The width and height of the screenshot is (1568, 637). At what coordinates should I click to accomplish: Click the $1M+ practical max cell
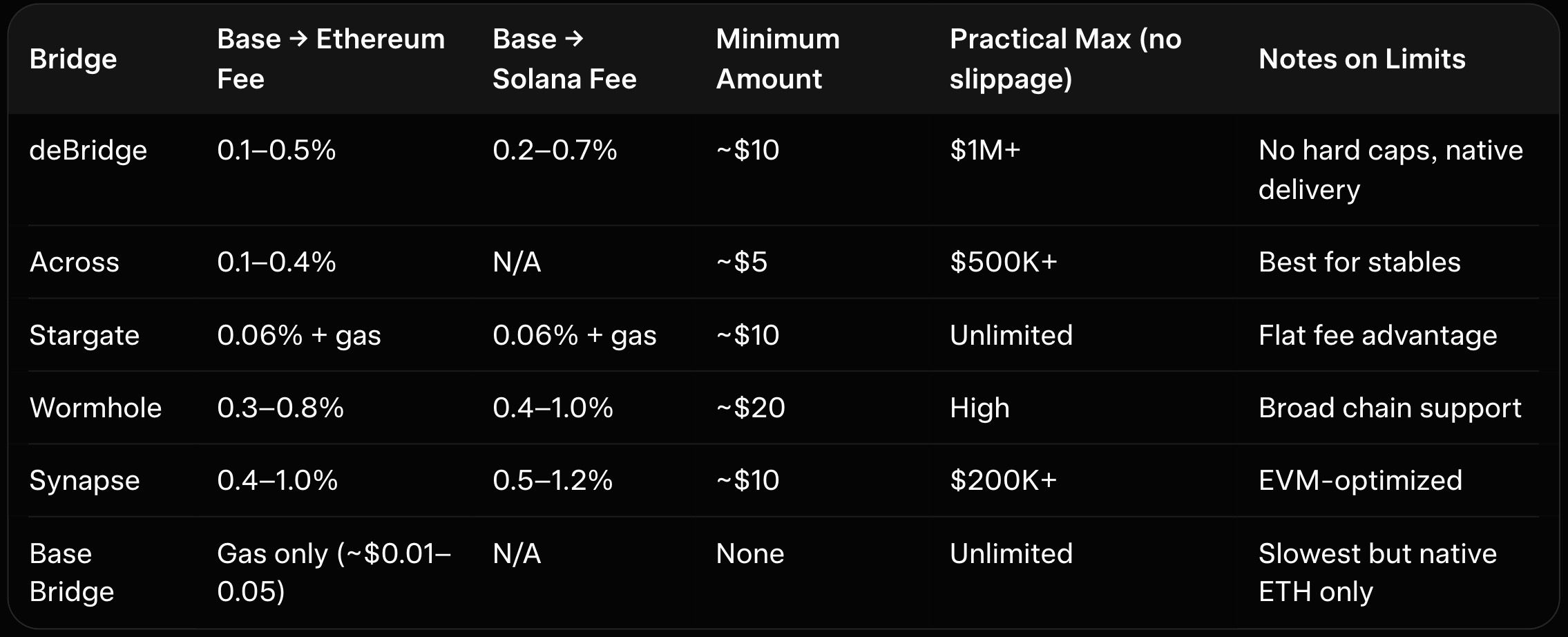984,150
